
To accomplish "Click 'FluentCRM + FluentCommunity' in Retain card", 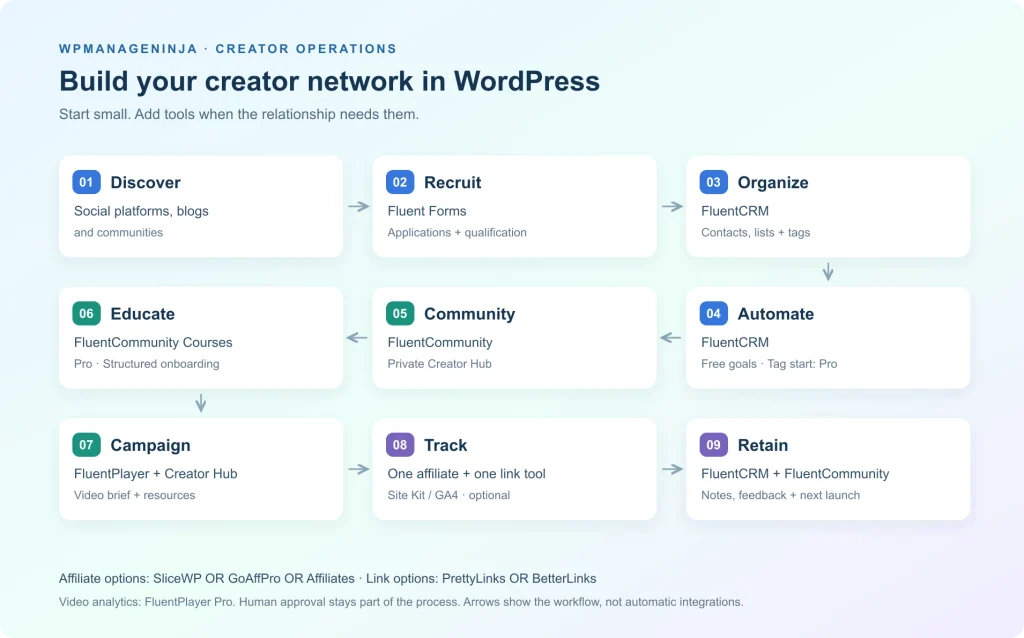I will [x=795, y=473].
